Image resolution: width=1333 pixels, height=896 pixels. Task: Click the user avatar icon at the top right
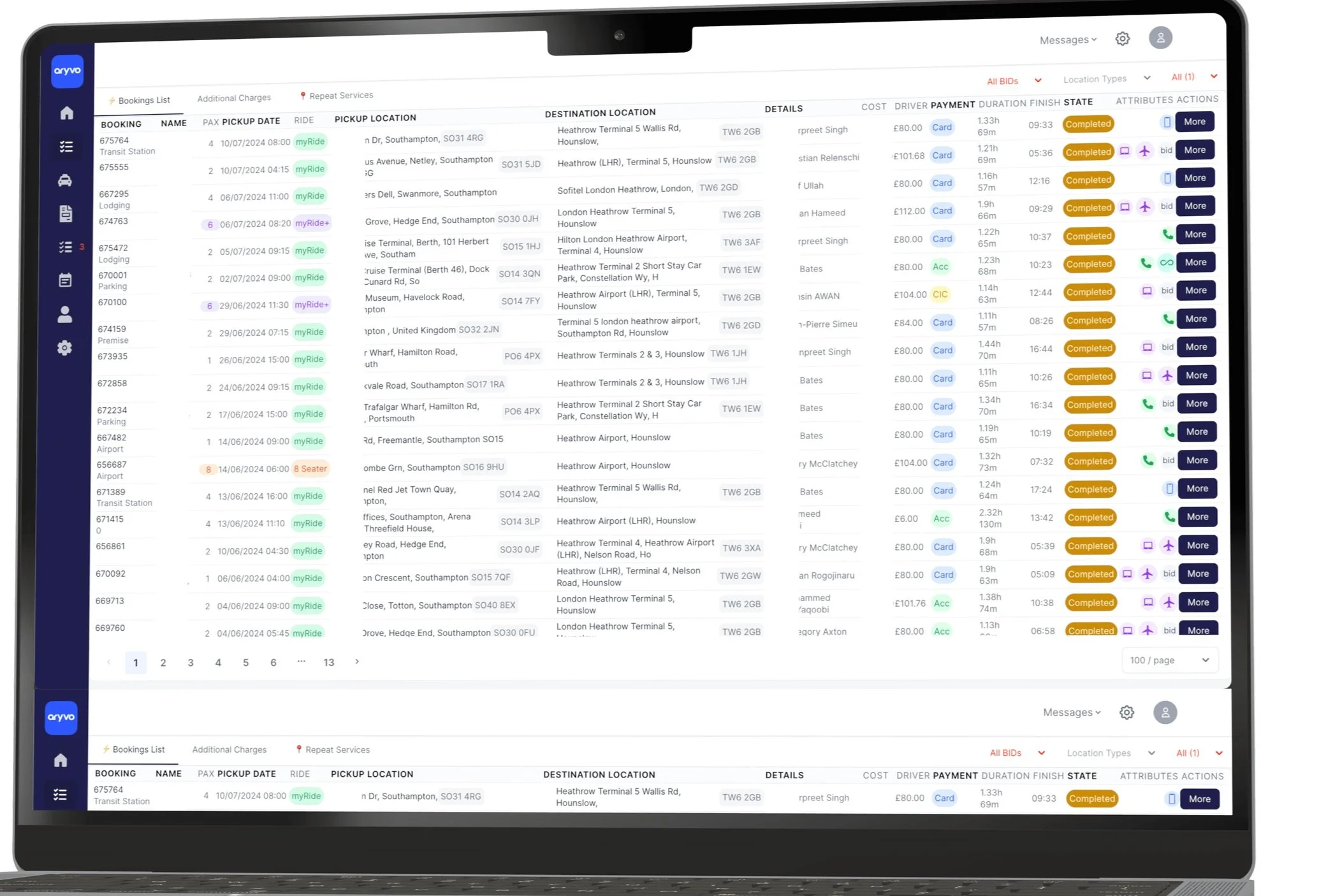pos(1160,38)
